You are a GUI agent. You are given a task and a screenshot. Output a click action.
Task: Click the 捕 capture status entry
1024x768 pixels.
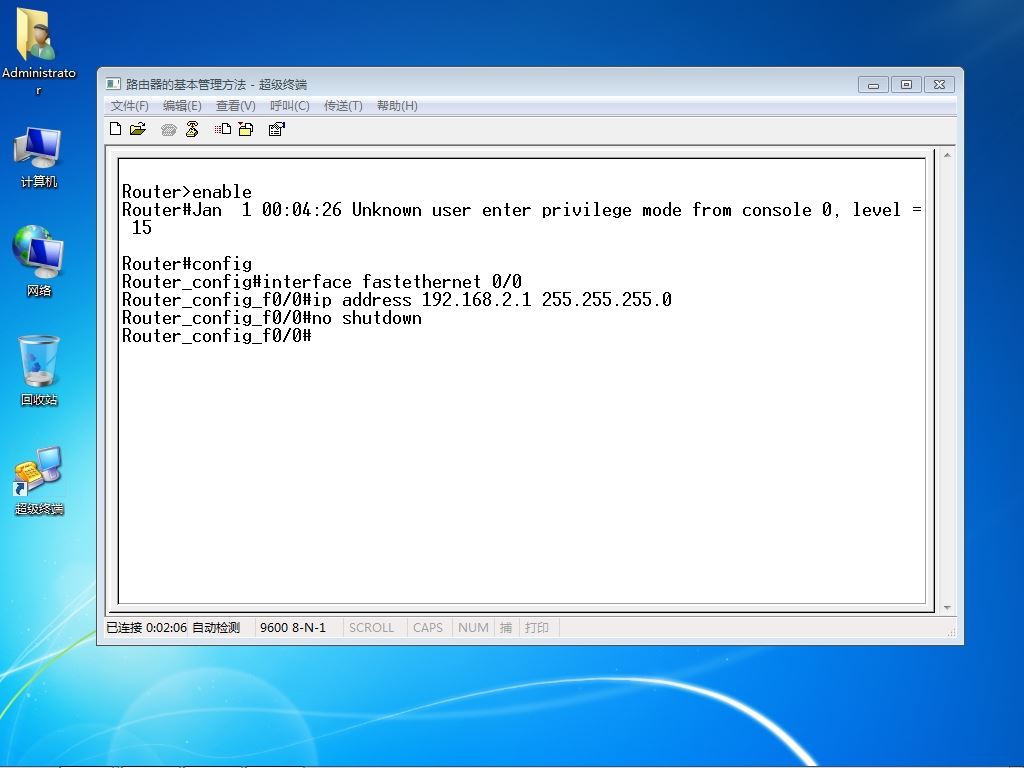coord(505,628)
